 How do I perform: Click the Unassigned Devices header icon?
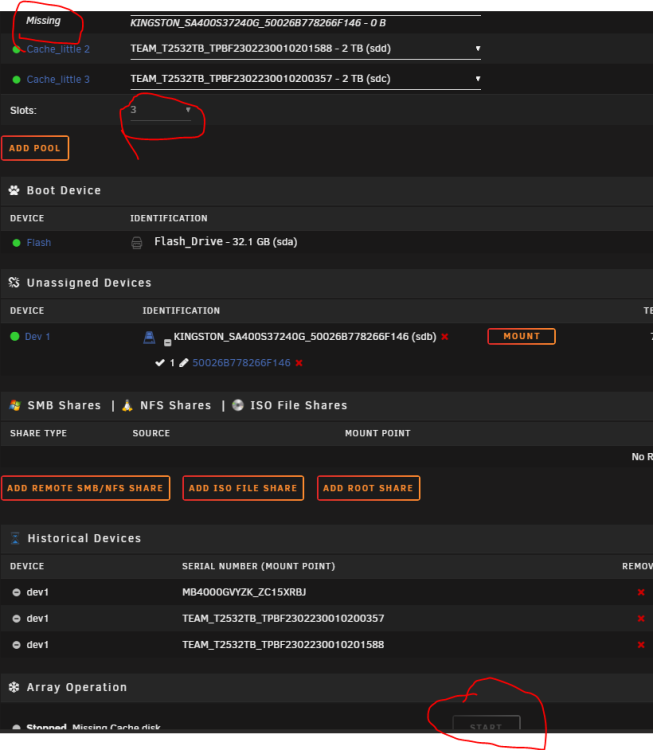(14, 283)
